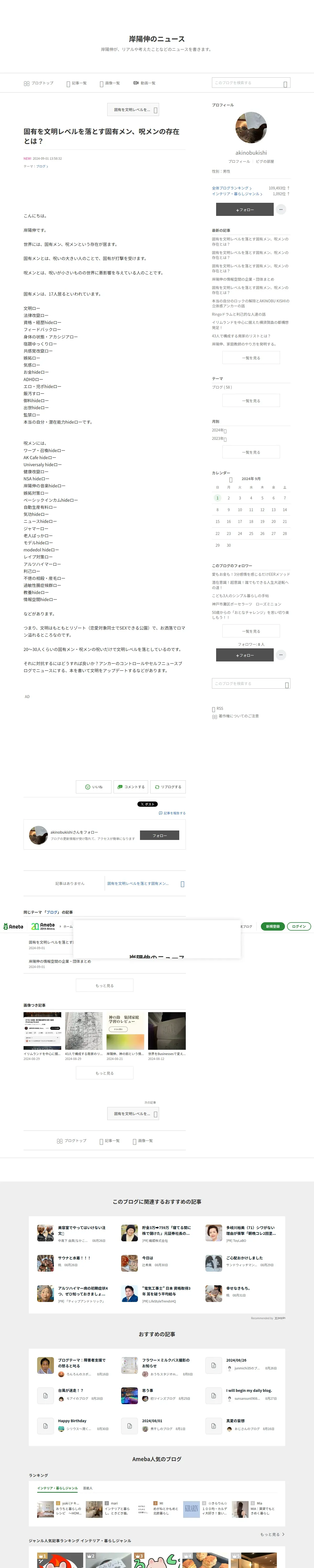Screen dimensions: 314x1568
Task: Open the next-article link in article pager
Action: (145, 884)
